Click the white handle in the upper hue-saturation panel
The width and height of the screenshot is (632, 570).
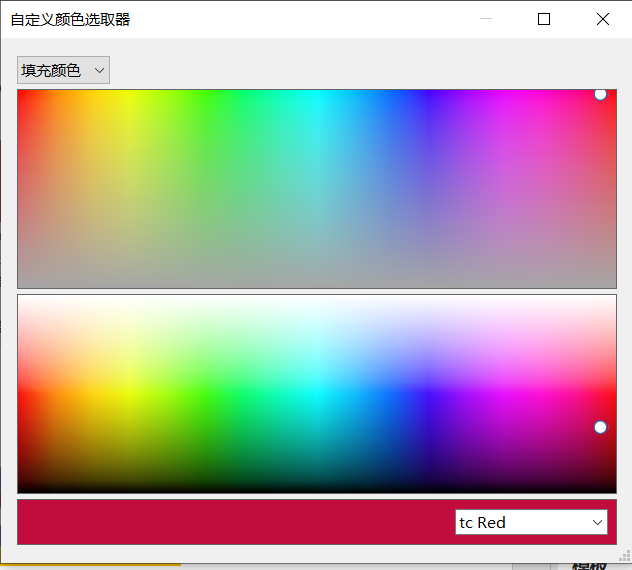point(600,94)
